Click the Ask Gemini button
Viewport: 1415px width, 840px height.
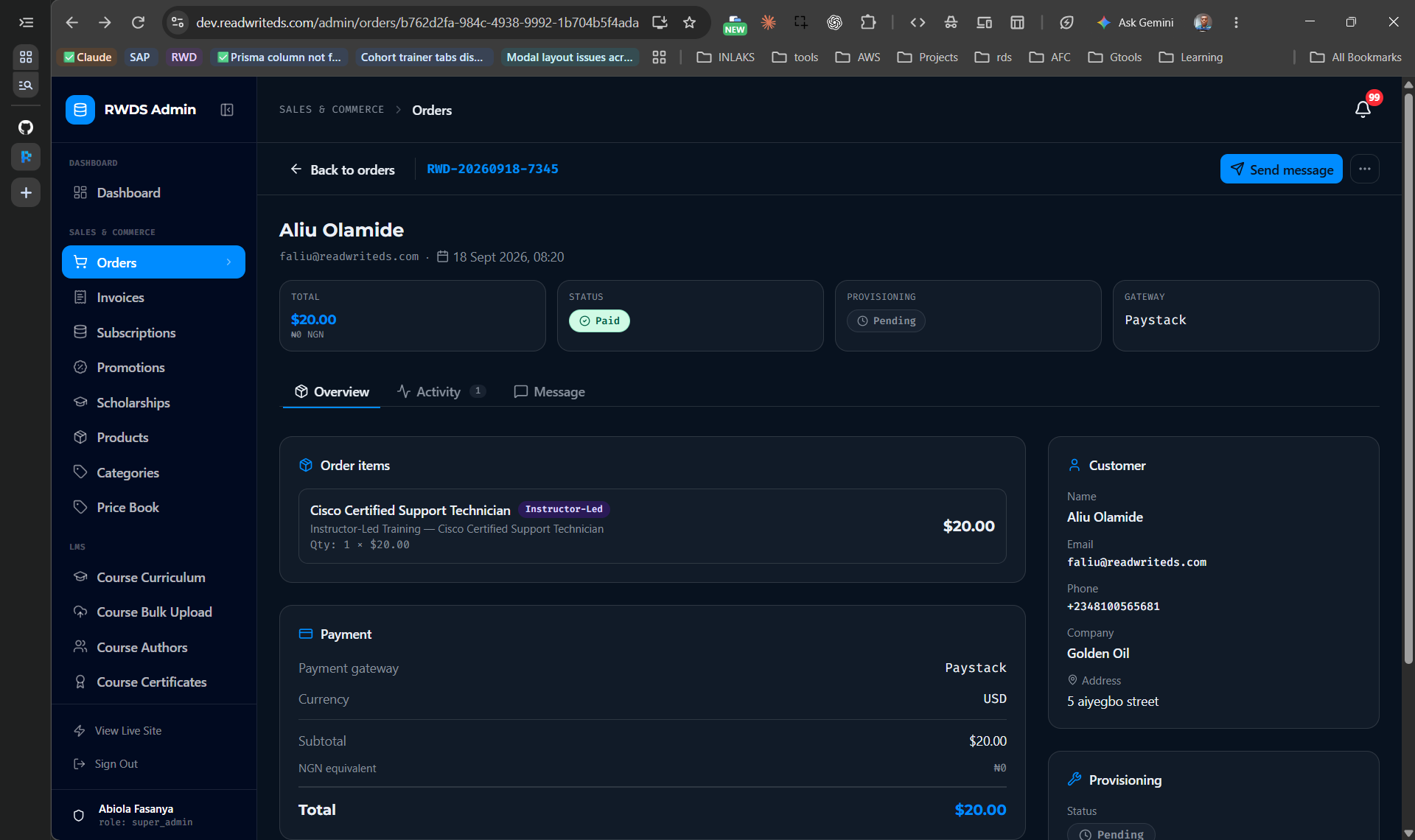1135,22
